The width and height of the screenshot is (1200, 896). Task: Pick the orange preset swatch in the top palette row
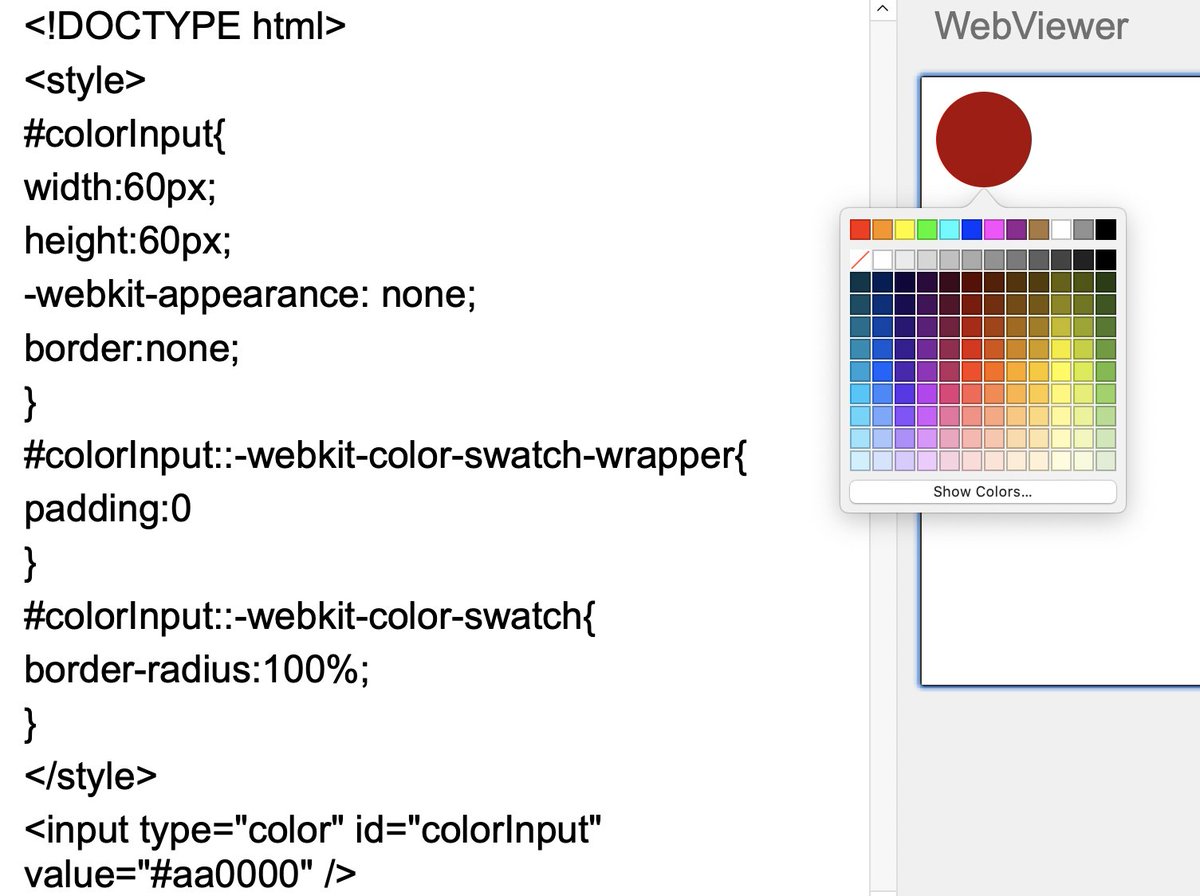882,229
